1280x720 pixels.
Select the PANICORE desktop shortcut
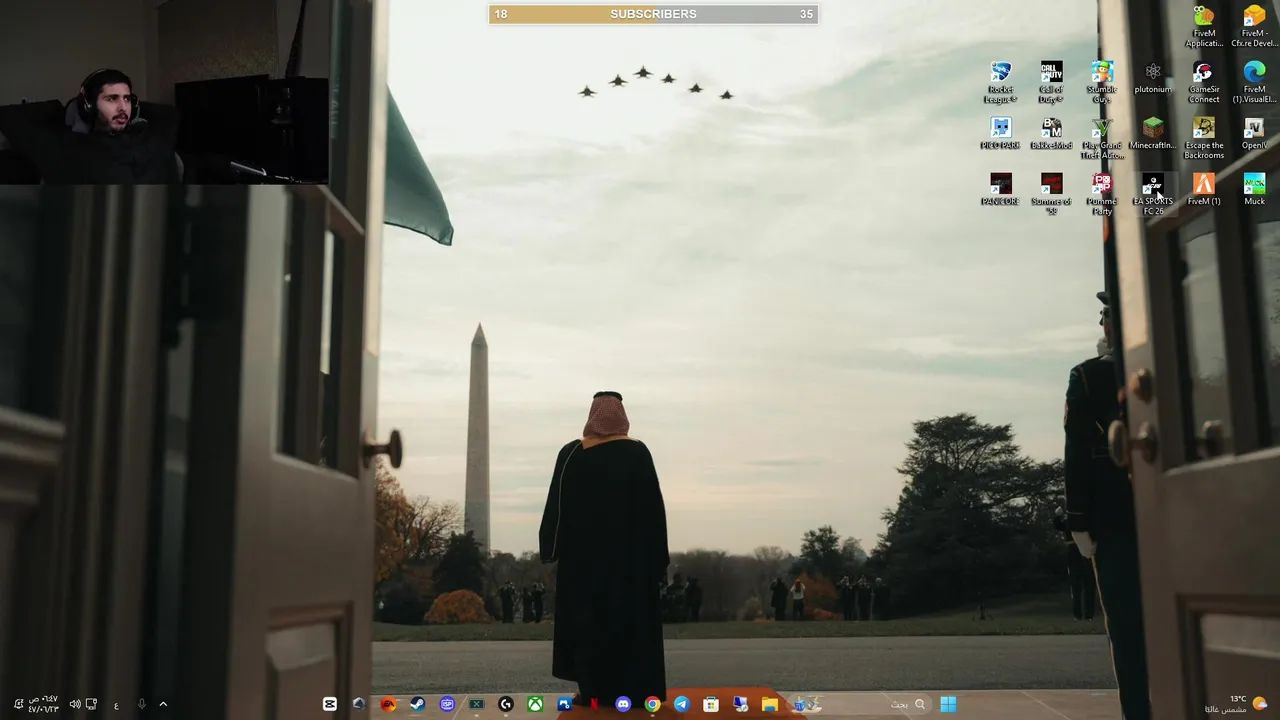pos(1000,190)
